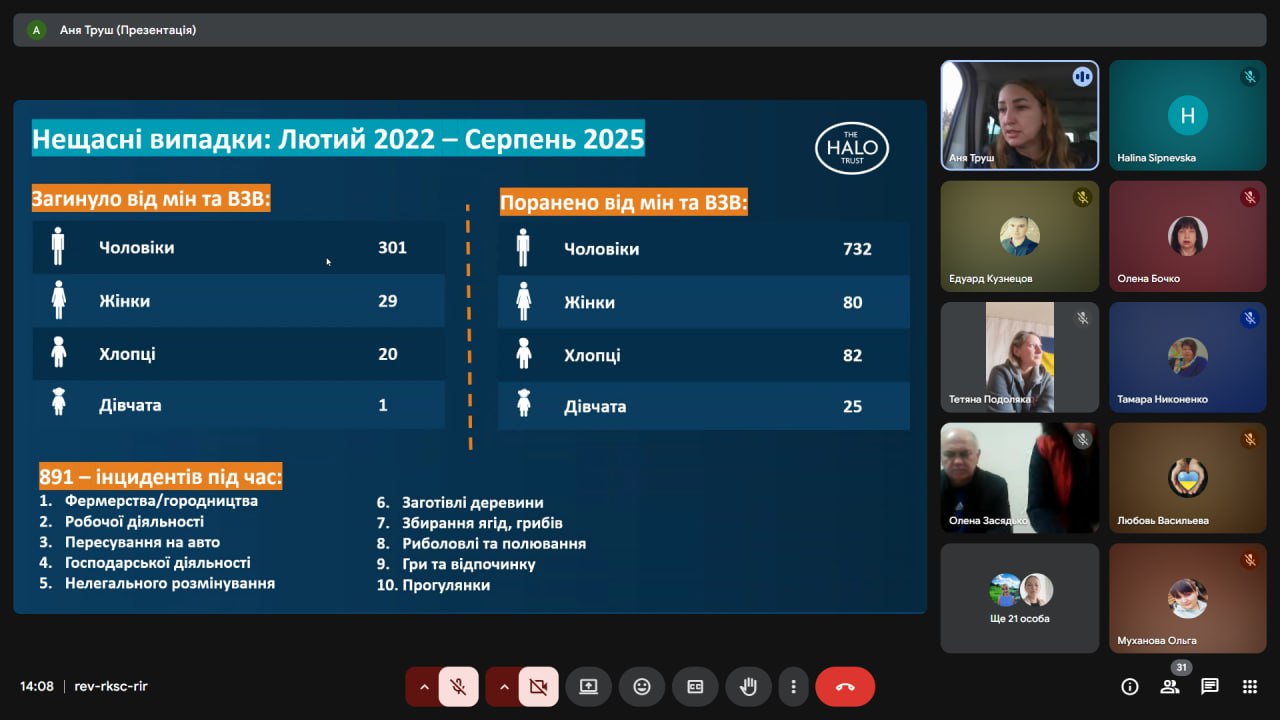Toggle the muted microphone button
The height and width of the screenshot is (720, 1280).
pos(458,687)
